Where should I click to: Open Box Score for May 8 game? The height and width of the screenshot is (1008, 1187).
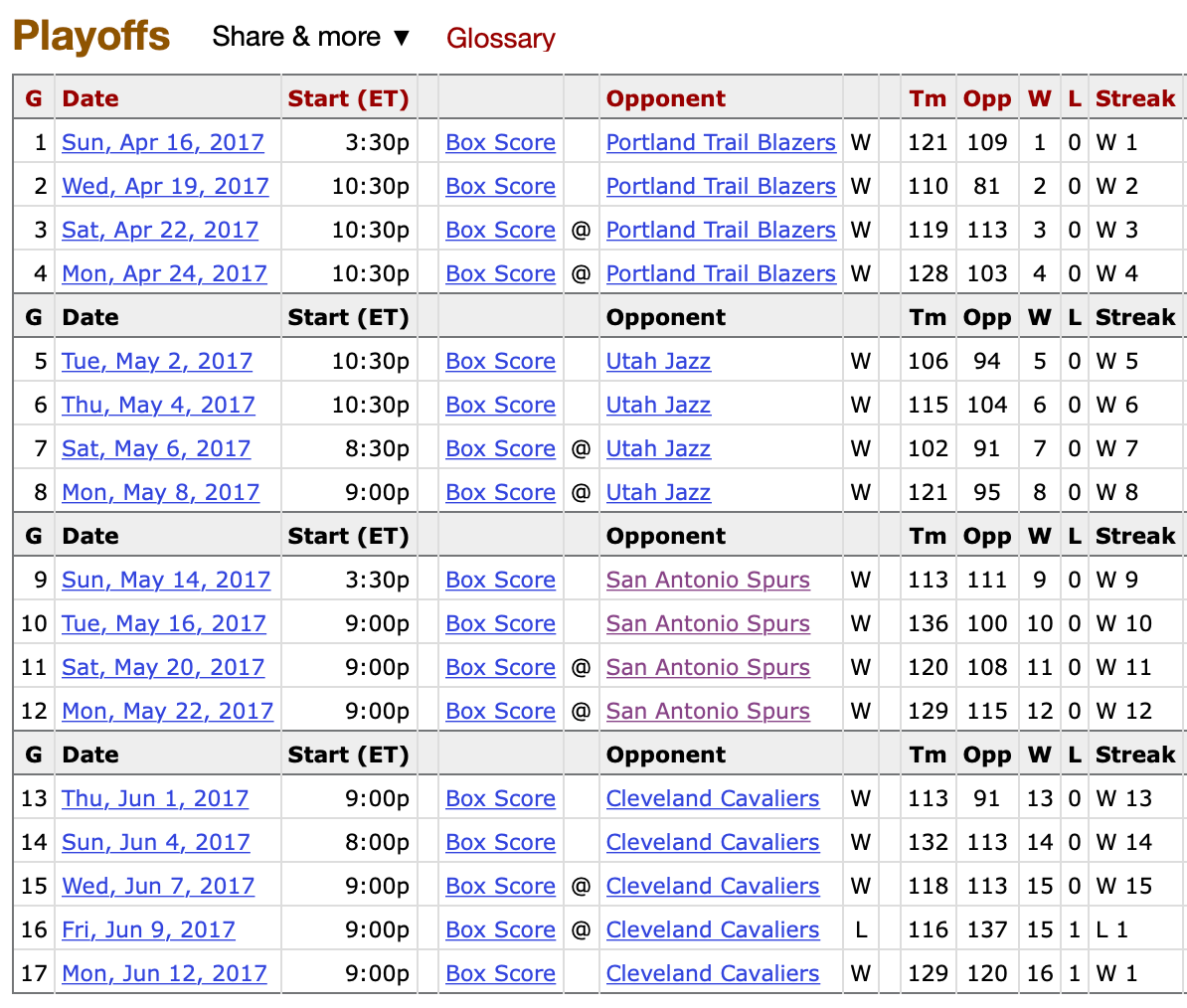tap(500, 493)
